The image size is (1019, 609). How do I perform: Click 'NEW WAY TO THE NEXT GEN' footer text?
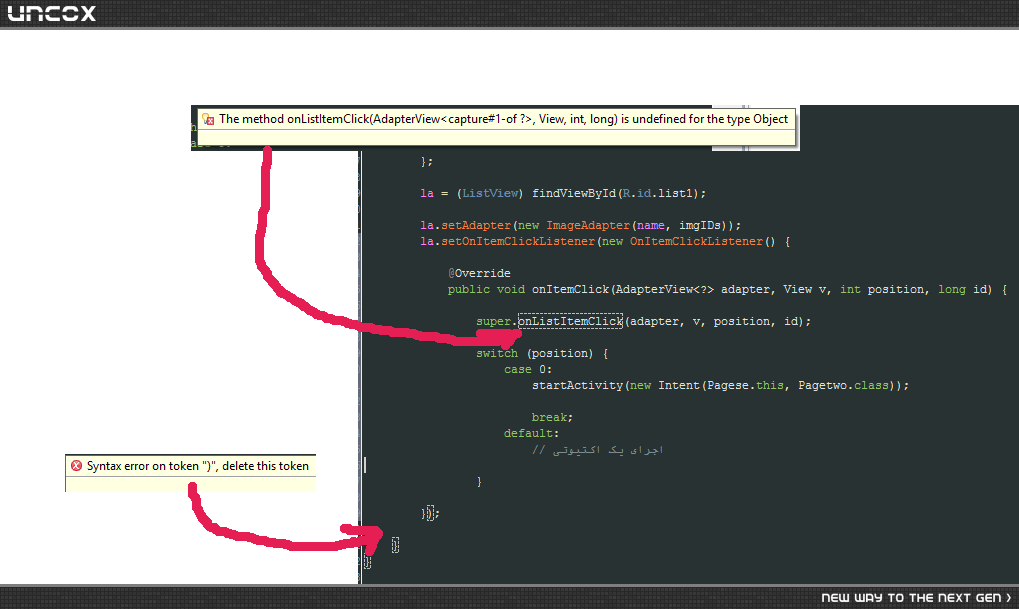point(916,597)
